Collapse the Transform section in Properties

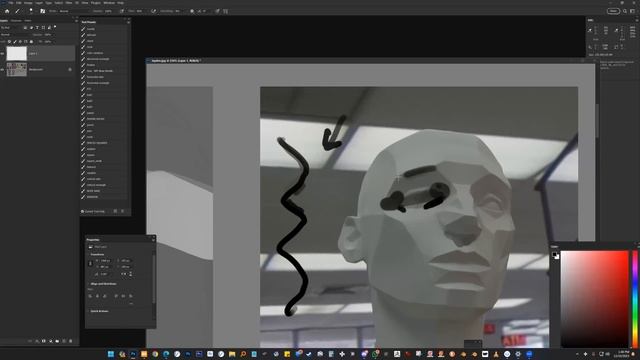pos(88,254)
